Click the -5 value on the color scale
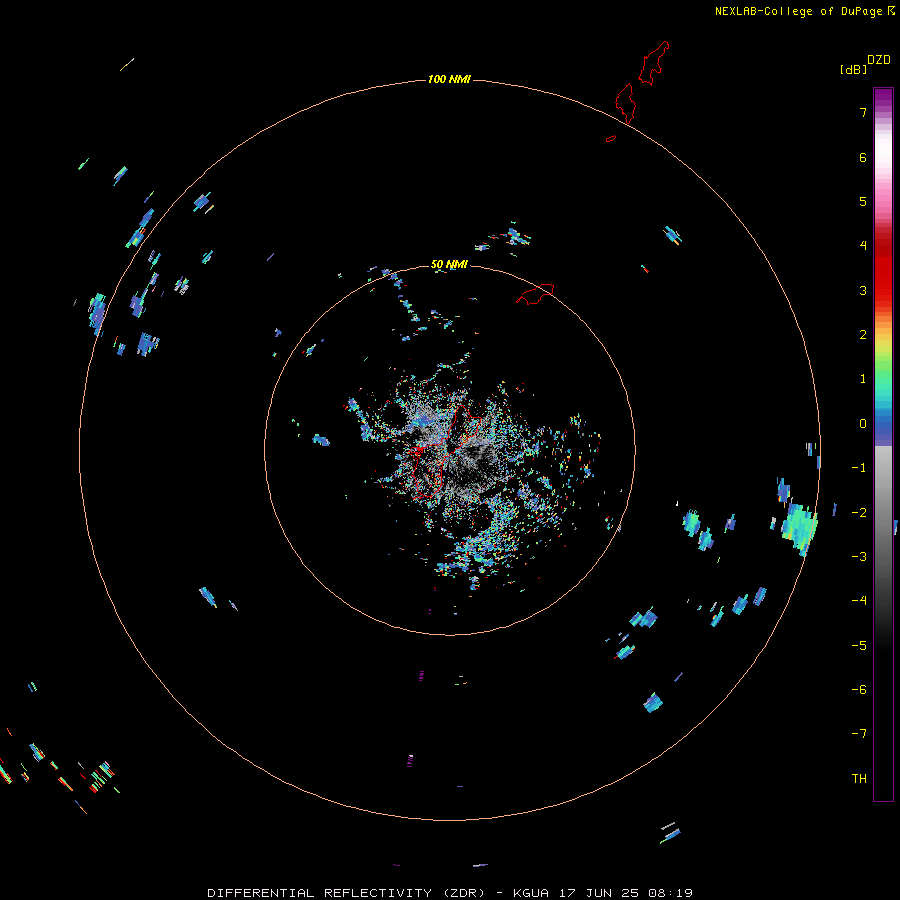Screen dimensions: 900x900 point(859,646)
